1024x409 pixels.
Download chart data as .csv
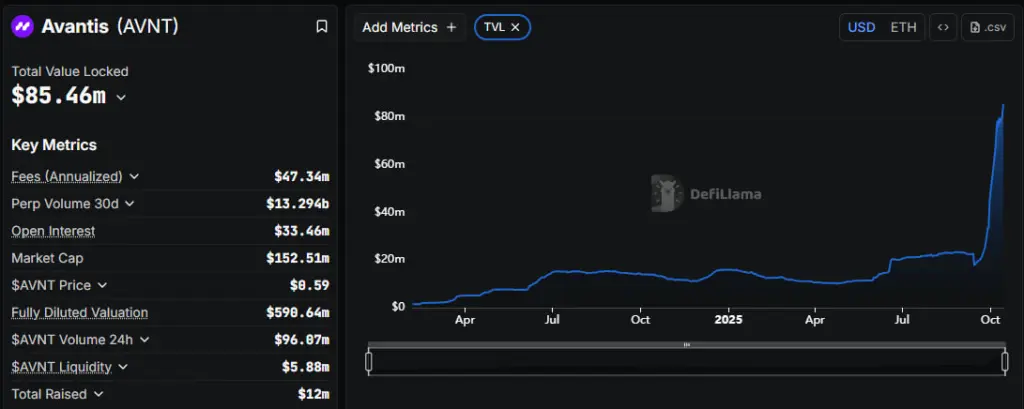point(987,27)
